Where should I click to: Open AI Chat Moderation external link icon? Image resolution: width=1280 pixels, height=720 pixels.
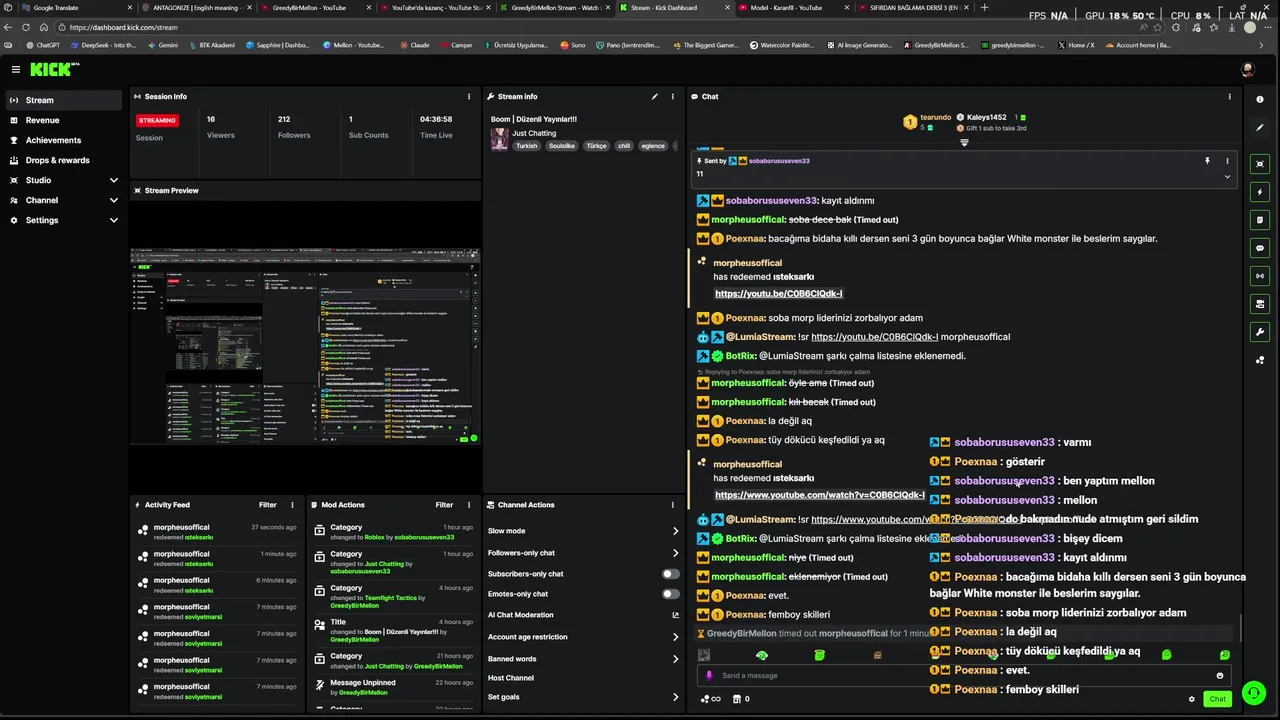click(x=675, y=615)
